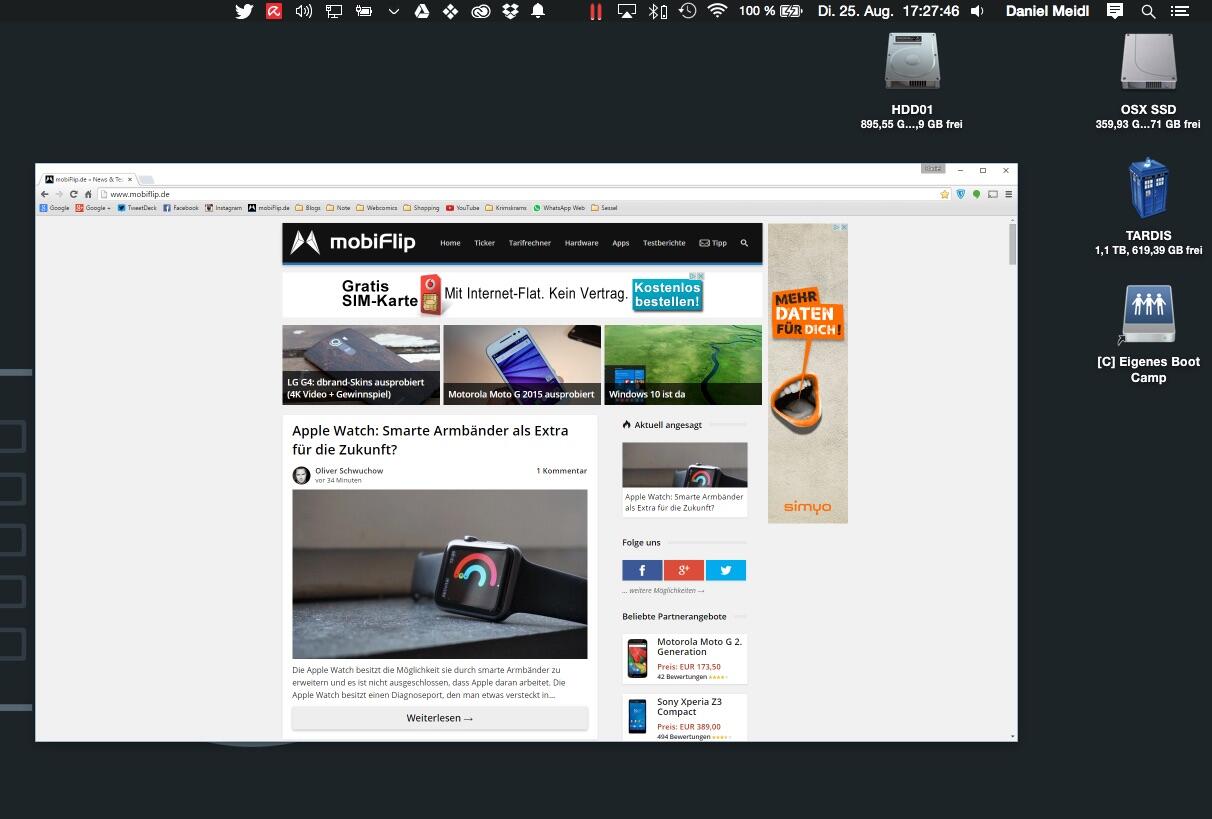
Task: Open the browser hamburger menu
Action: point(1008,194)
